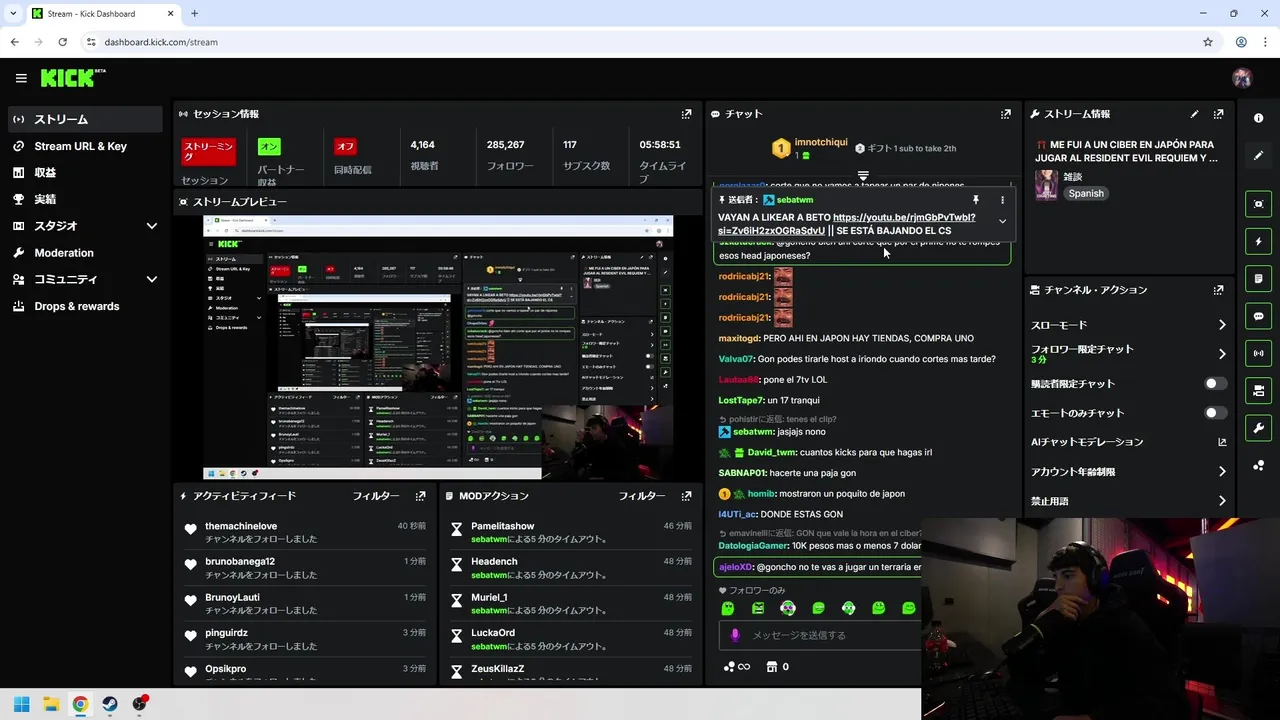1280x720 pixels.
Task: Expand the コミュニティ sidebar section
Action: pyautogui.click(x=152, y=280)
